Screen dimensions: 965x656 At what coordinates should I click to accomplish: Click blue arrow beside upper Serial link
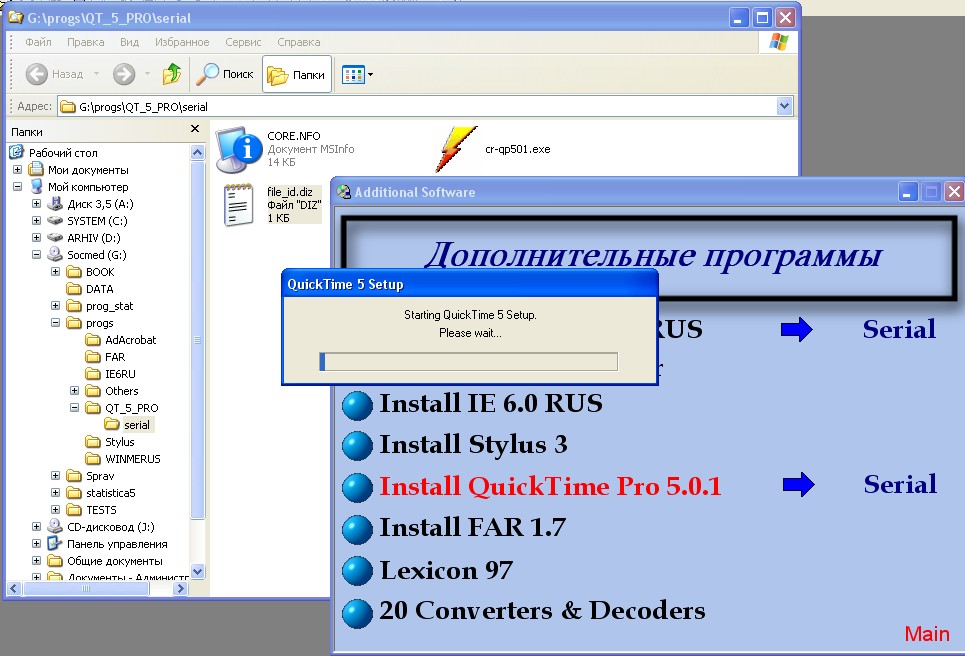click(x=796, y=329)
